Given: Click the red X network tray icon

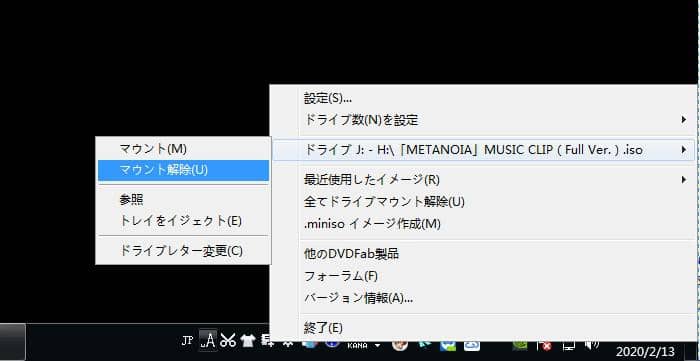Looking at the screenshot, I should pos(546,346).
